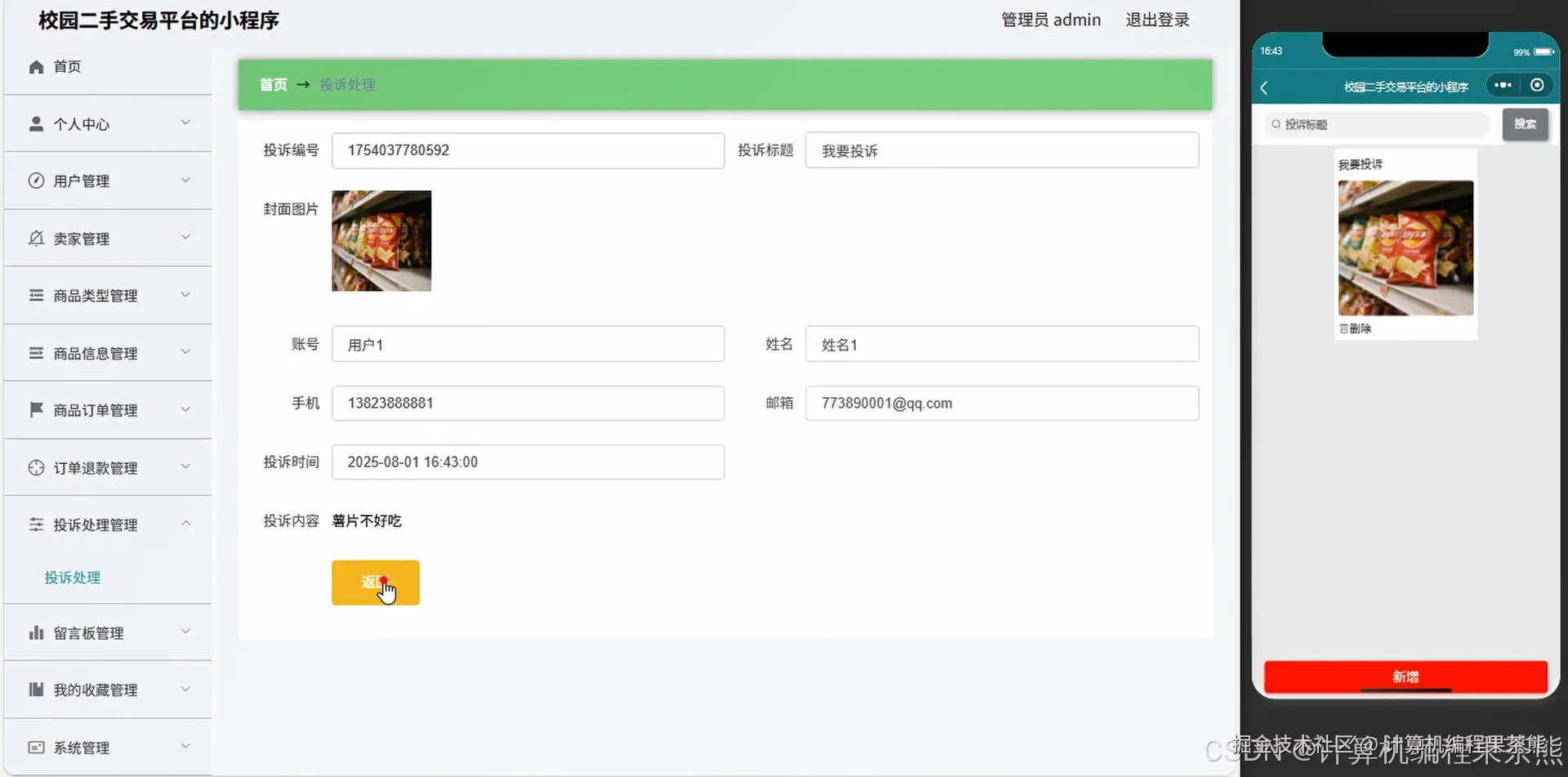Expand the 卖家管理 menu chevron
Viewport: 1568px width, 777px height.
185,237
